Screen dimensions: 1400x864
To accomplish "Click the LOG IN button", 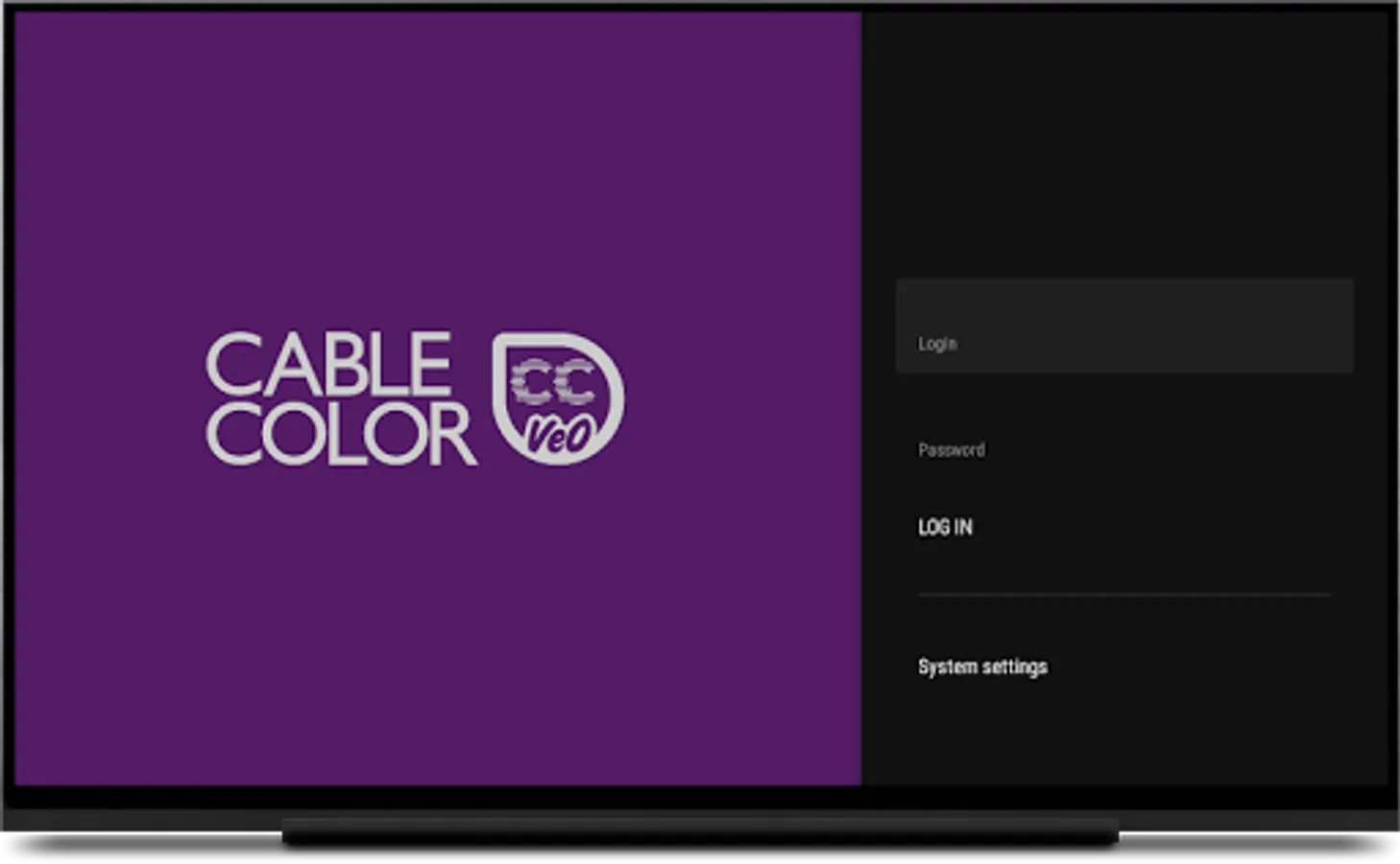I will click(x=945, y=527).
